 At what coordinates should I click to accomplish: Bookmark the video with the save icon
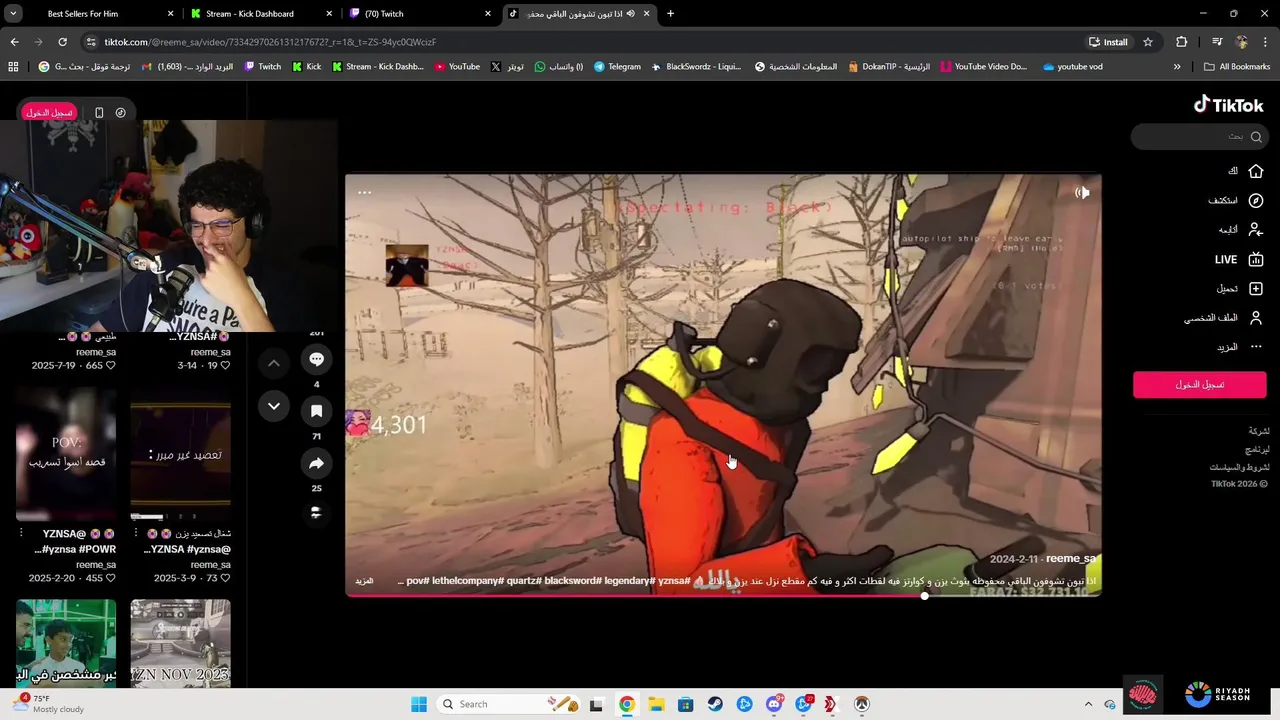click(316, 411)
